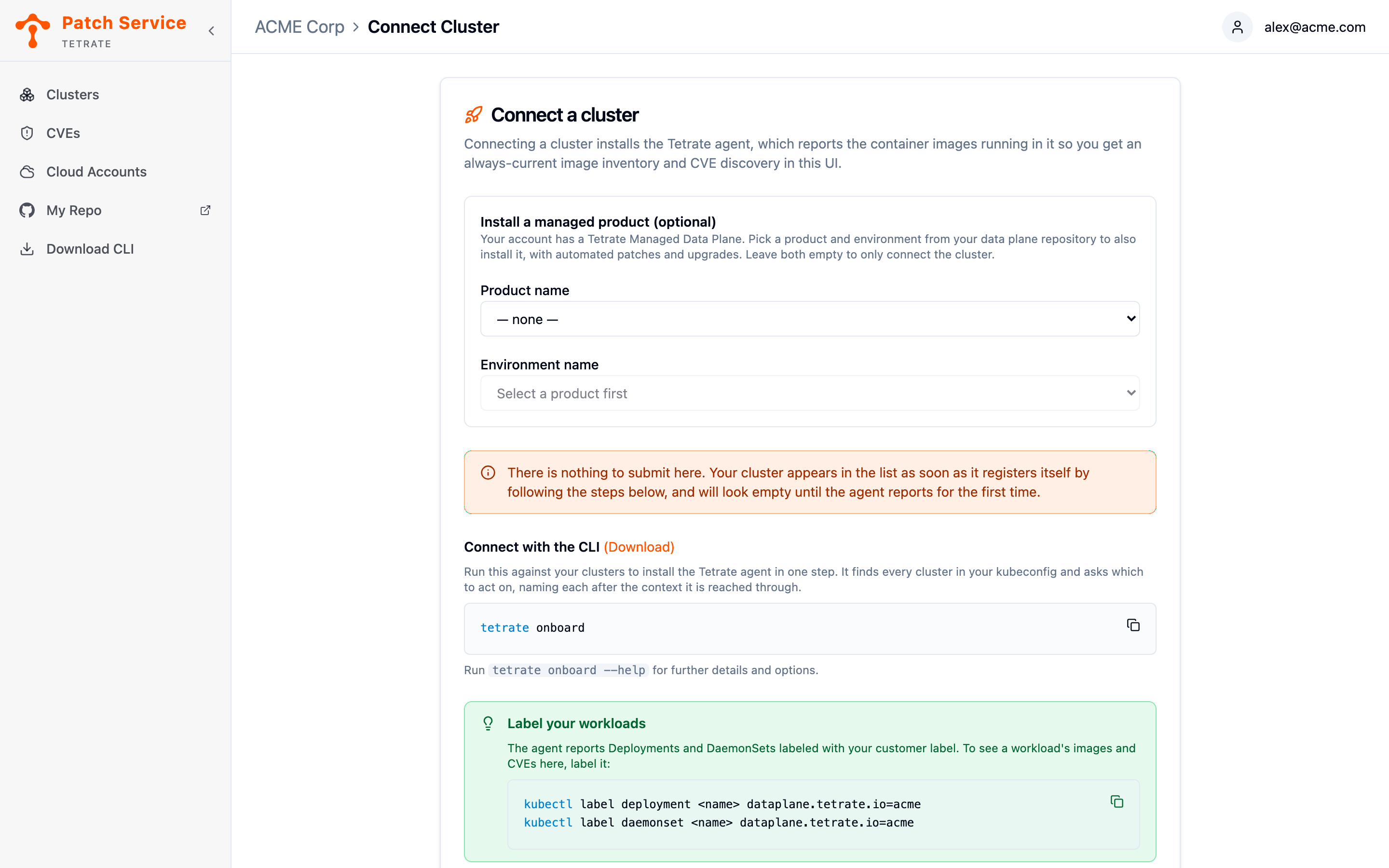Screen dimensions: 1389x868
Task: Click the CVEs shield icon
Action: tap(27, 133)
